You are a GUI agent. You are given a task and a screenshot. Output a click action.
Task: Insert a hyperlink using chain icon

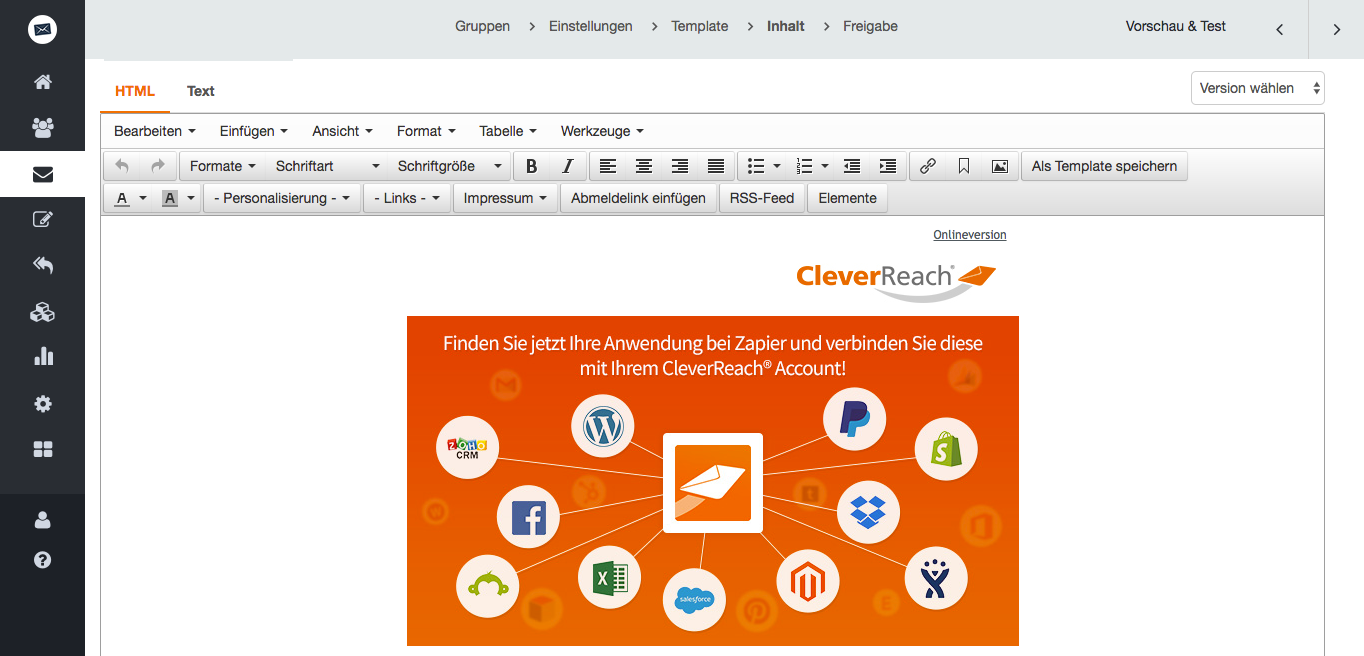click(x=928, y=166)
